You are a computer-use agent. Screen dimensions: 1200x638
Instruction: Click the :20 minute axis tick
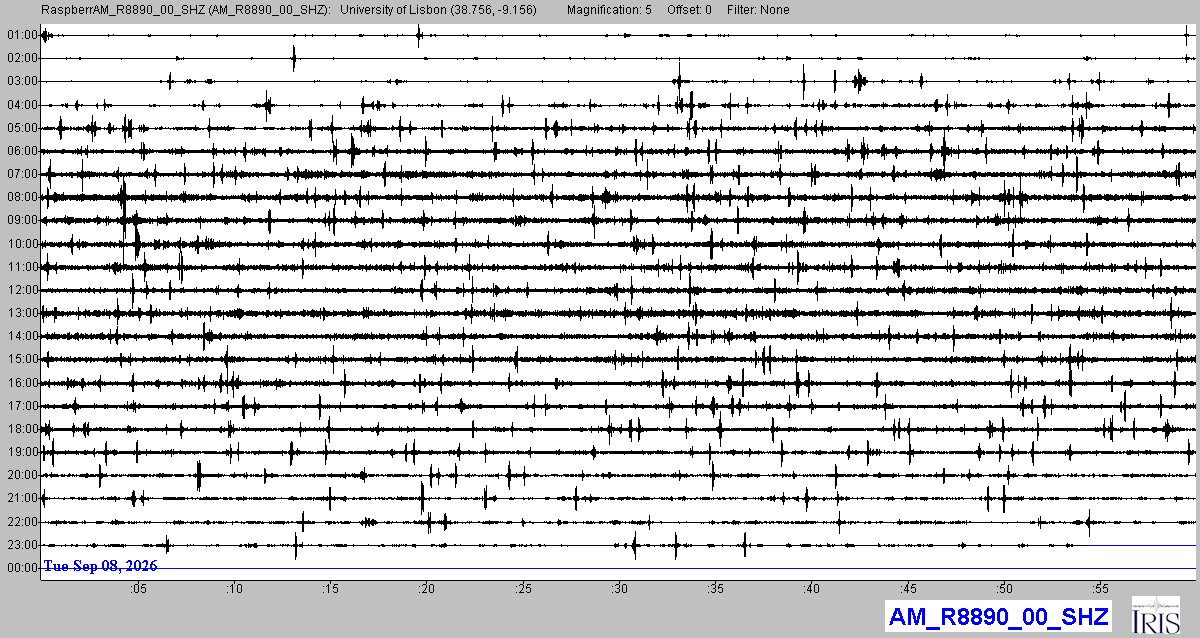click(x=427, y=588)
